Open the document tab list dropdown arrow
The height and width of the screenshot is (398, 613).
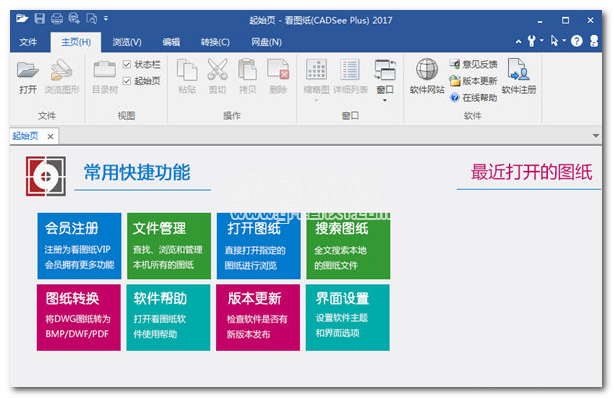[596, 136]
